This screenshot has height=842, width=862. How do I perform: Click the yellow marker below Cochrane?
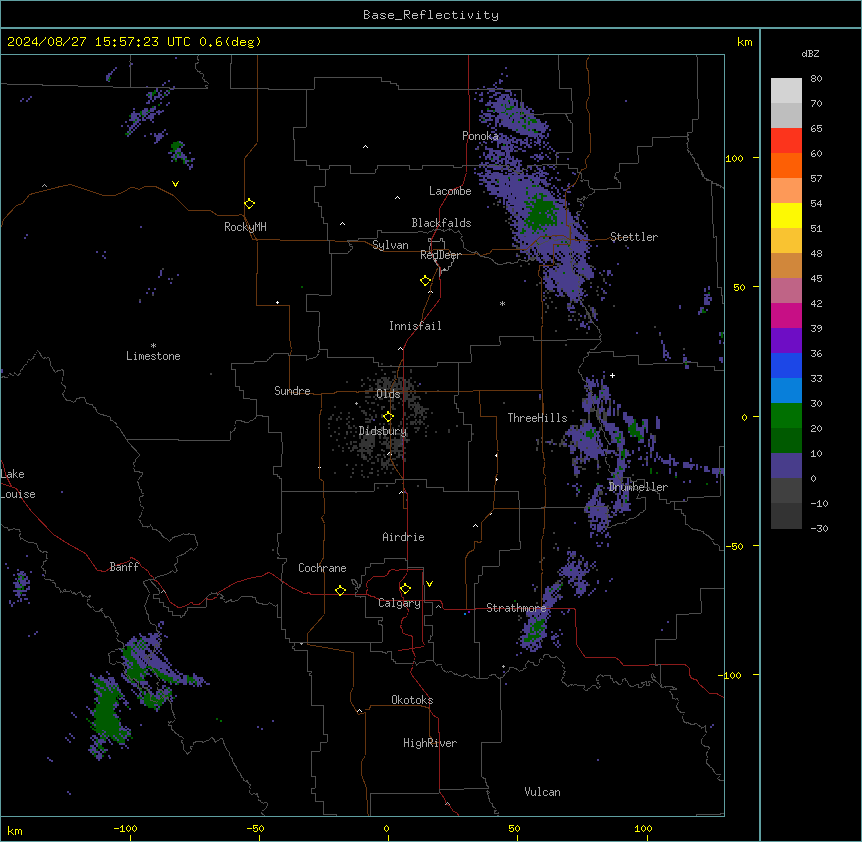tap(340, 590)
